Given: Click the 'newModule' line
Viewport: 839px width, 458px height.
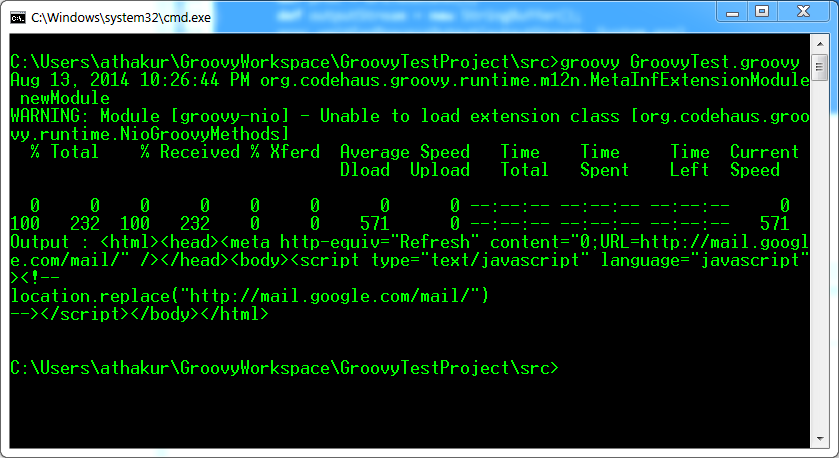Looking at the screenshot, I should pyautogui.click(x=65, y=98).
